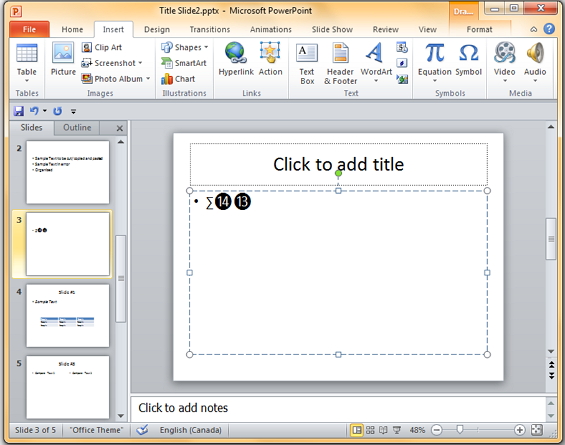Minimize the ribbon with the caret
565x445 pixels.
click(x=533, y=30)
